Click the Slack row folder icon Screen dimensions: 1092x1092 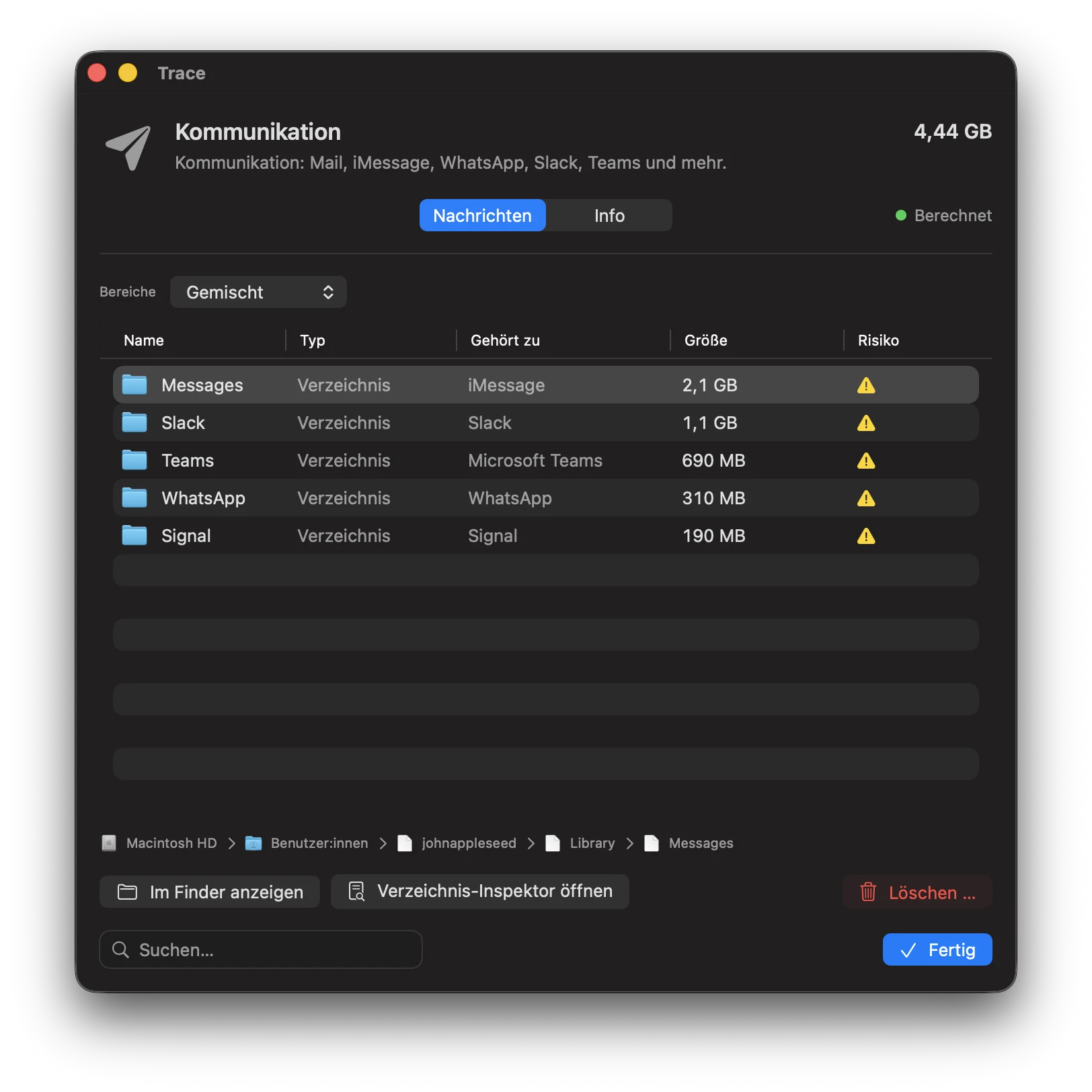pos(134,422)
